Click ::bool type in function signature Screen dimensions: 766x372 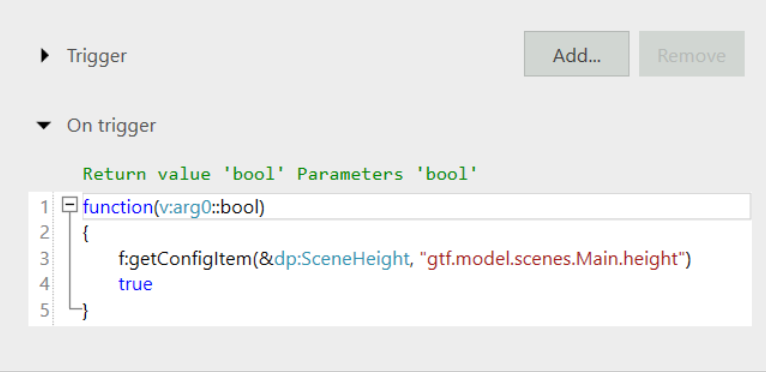[x=235, y=207]
